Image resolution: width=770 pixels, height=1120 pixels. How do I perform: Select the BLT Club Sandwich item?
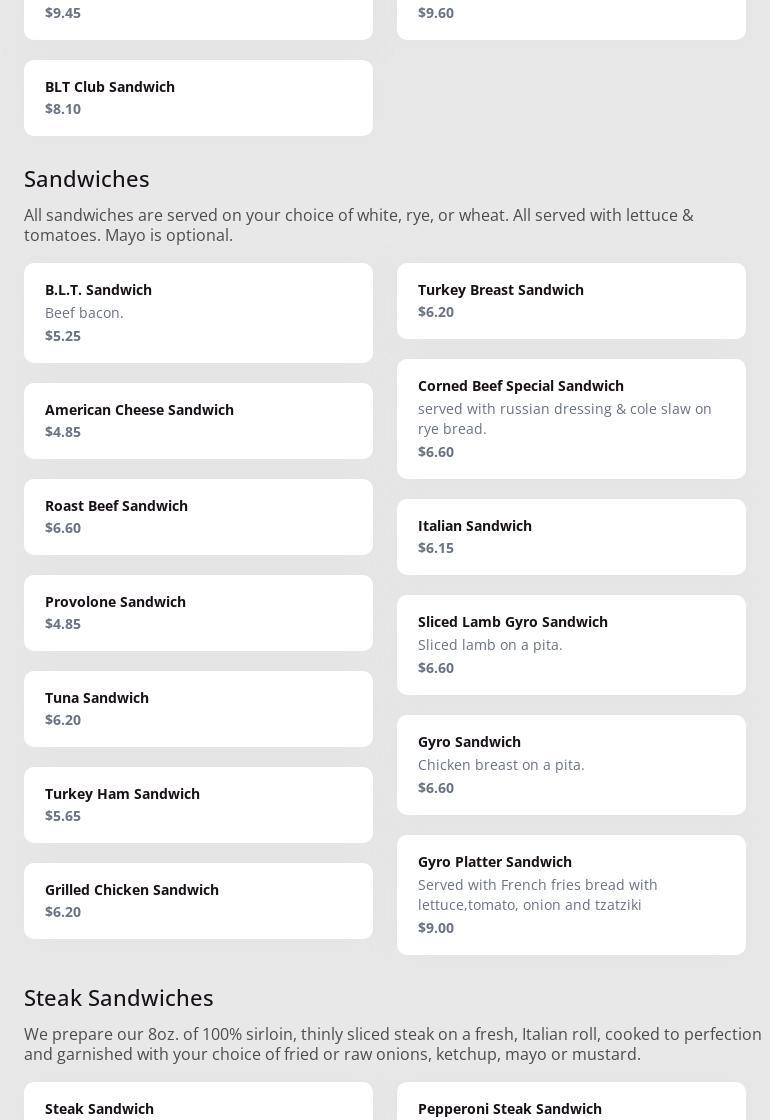(198, 97)
